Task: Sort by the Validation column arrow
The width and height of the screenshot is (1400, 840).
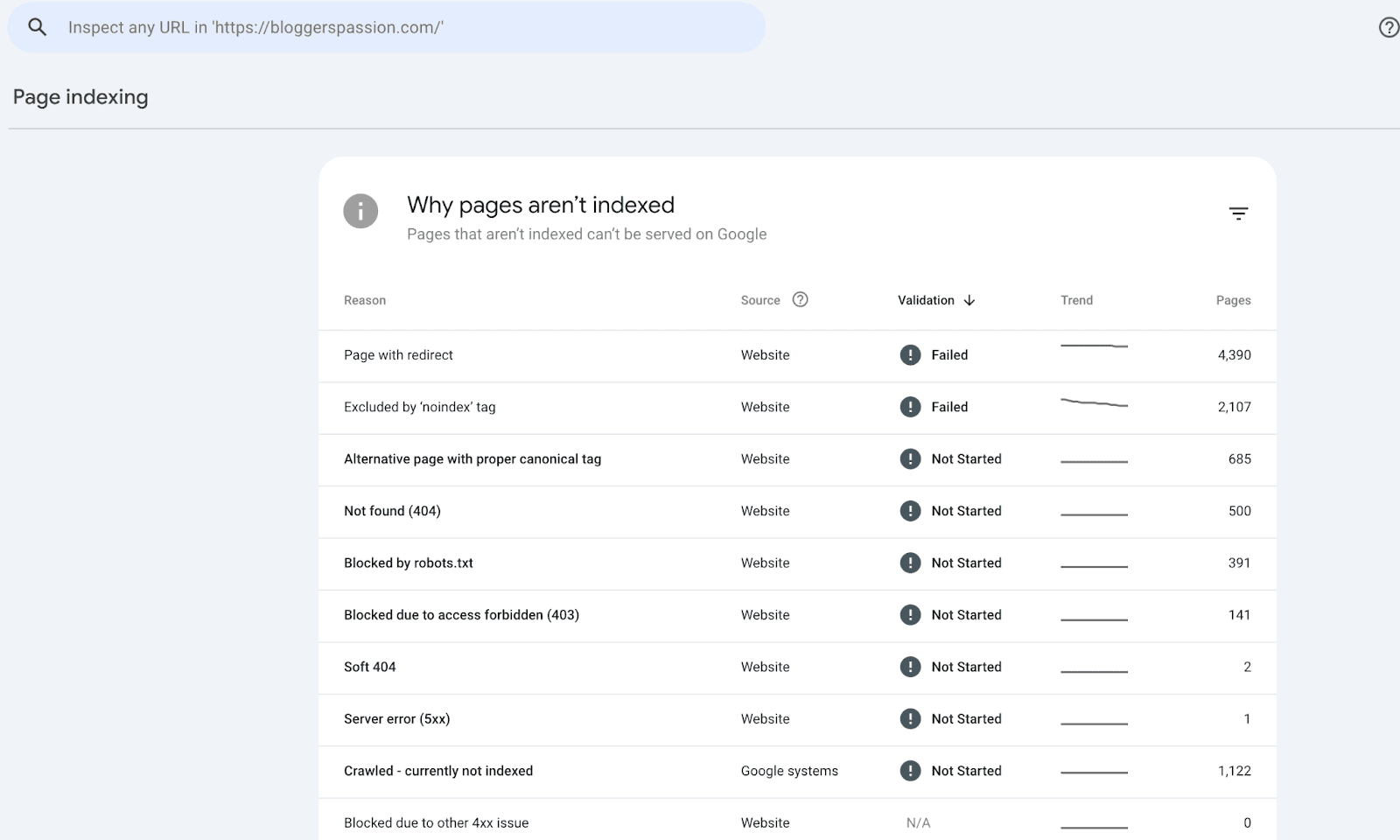Action: (969, 299)
